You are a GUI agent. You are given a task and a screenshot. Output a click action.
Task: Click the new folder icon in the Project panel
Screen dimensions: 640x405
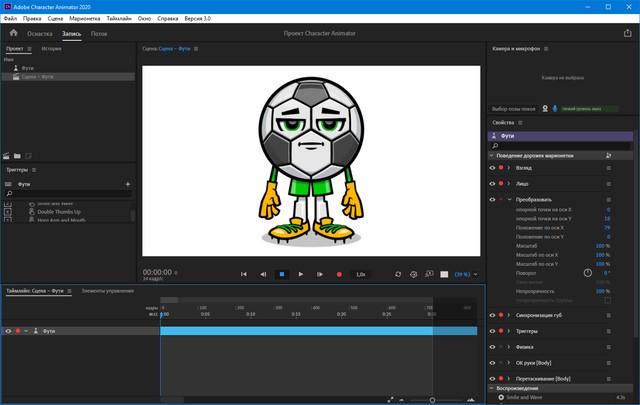[x=17, y=156]
